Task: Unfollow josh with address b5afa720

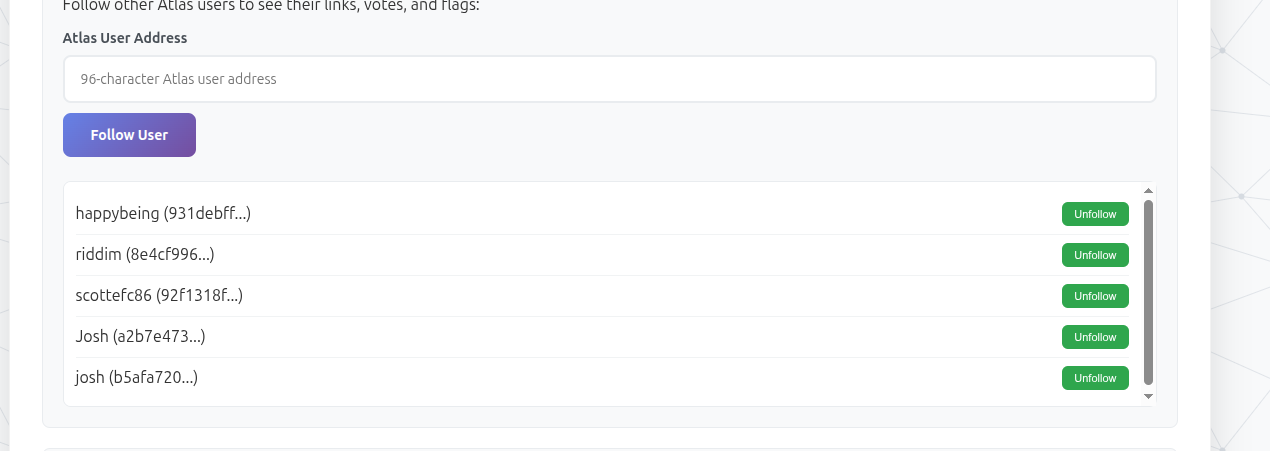Action: 1095,378
